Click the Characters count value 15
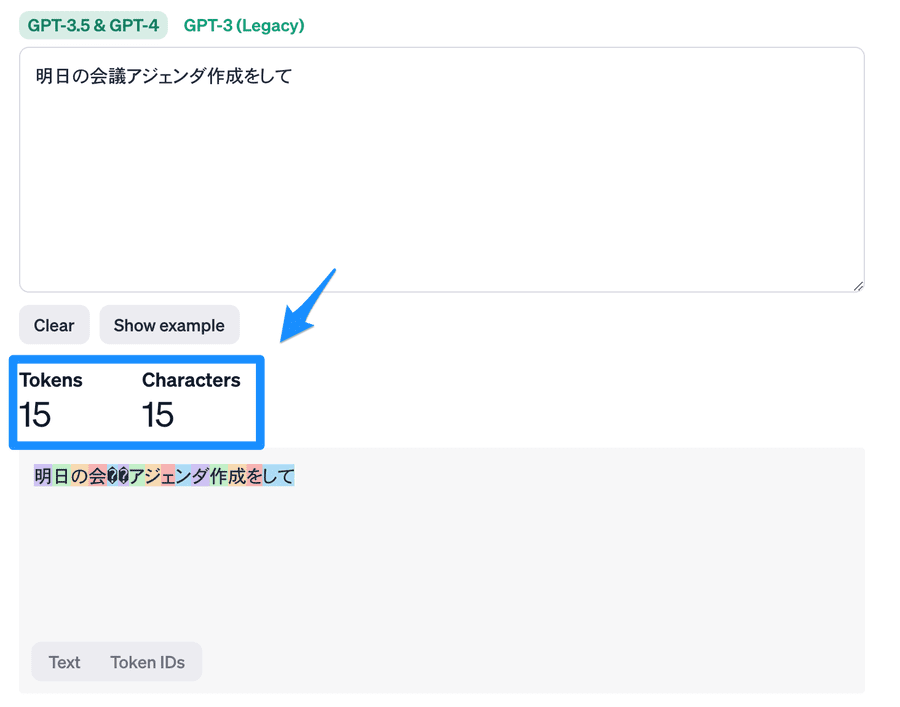The height and width of the screenshot is (707, 900). 158,414
